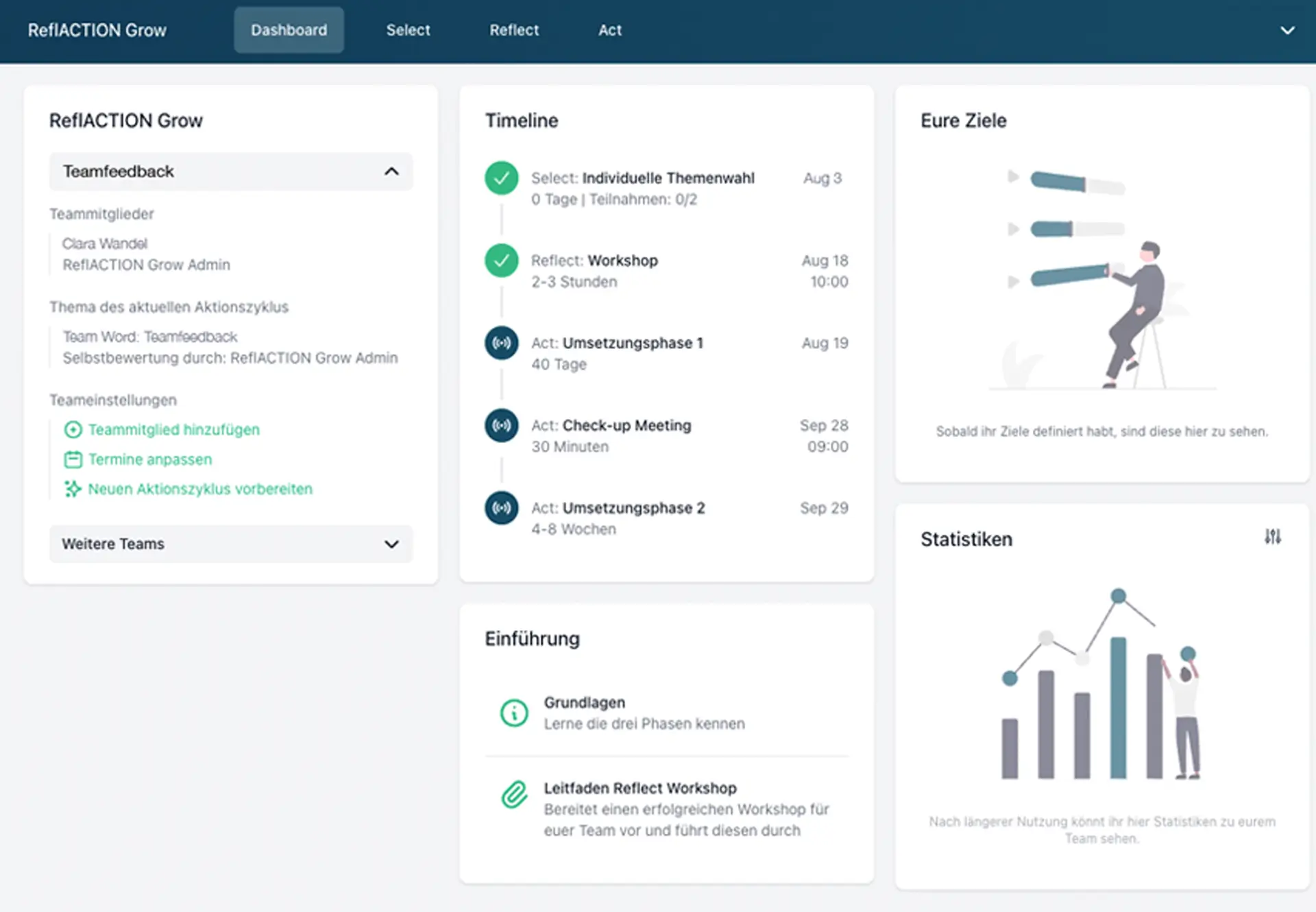Click the info icon next to Grundlagen
The height and width of the screenshot is (912, 1316).
514,713
